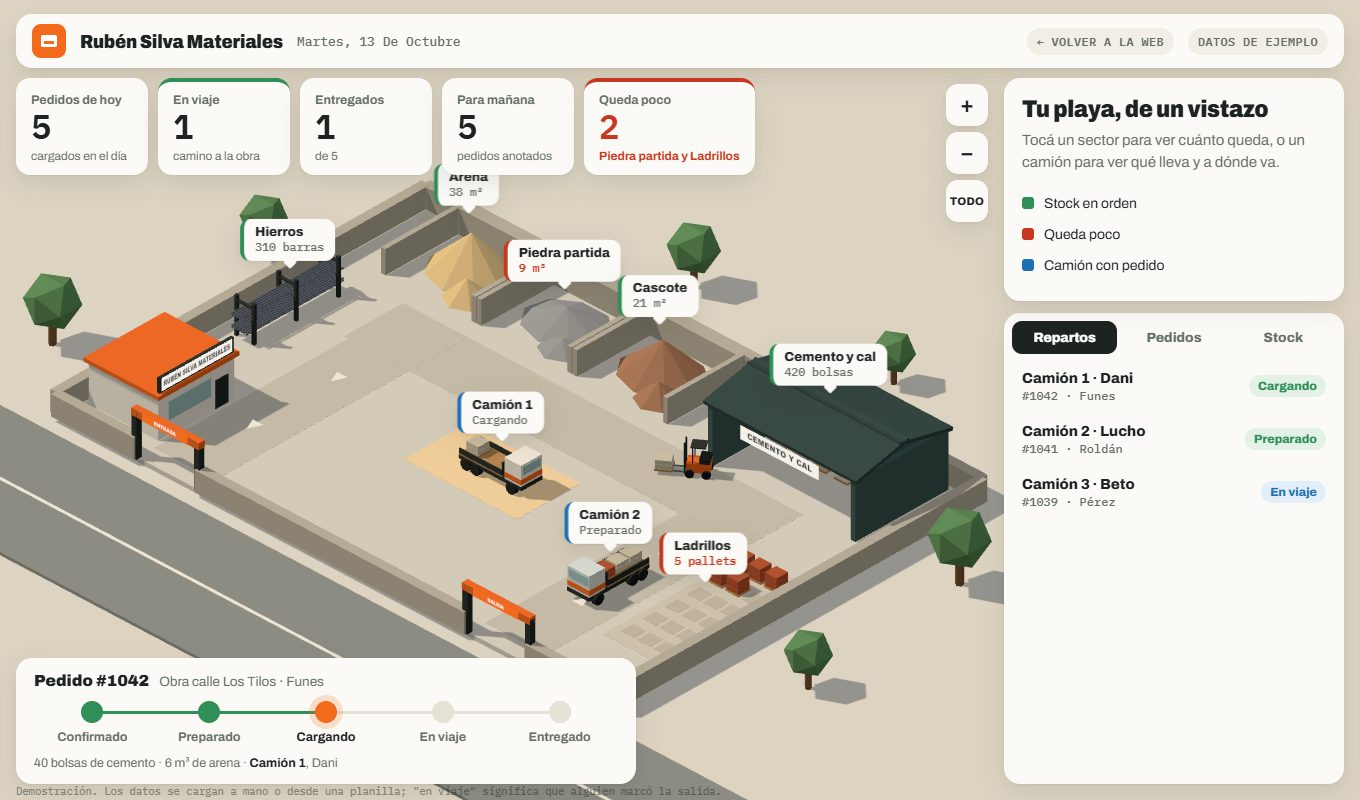Switch to the Stock tab
Viewport: 1360px width, 800px height.
(x=1283, y=338)
